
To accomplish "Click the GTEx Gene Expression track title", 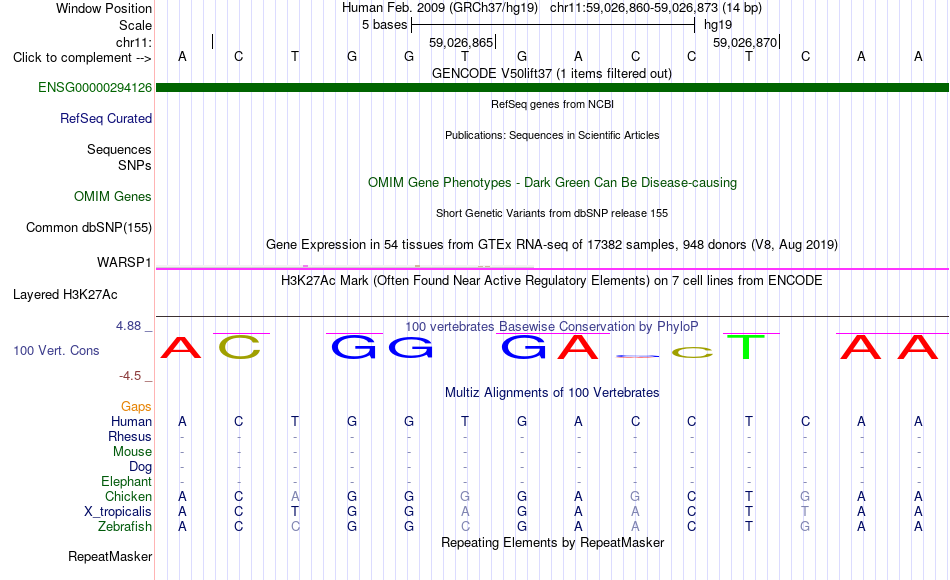I will (x=552, y=244).
